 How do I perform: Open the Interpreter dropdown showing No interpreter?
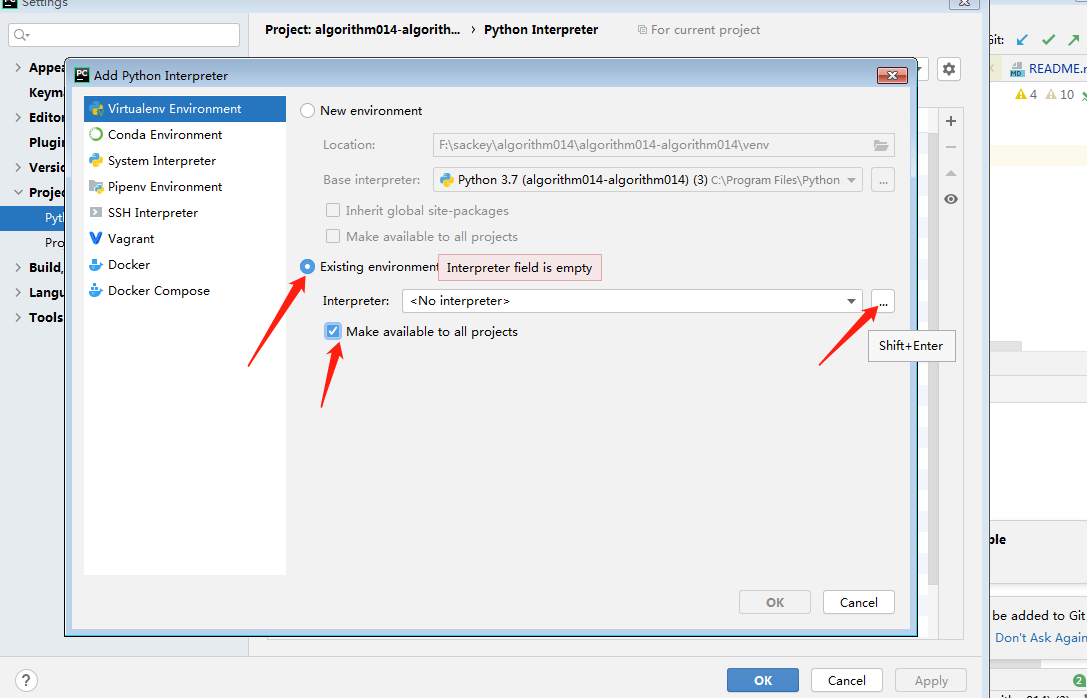(632, 301)
